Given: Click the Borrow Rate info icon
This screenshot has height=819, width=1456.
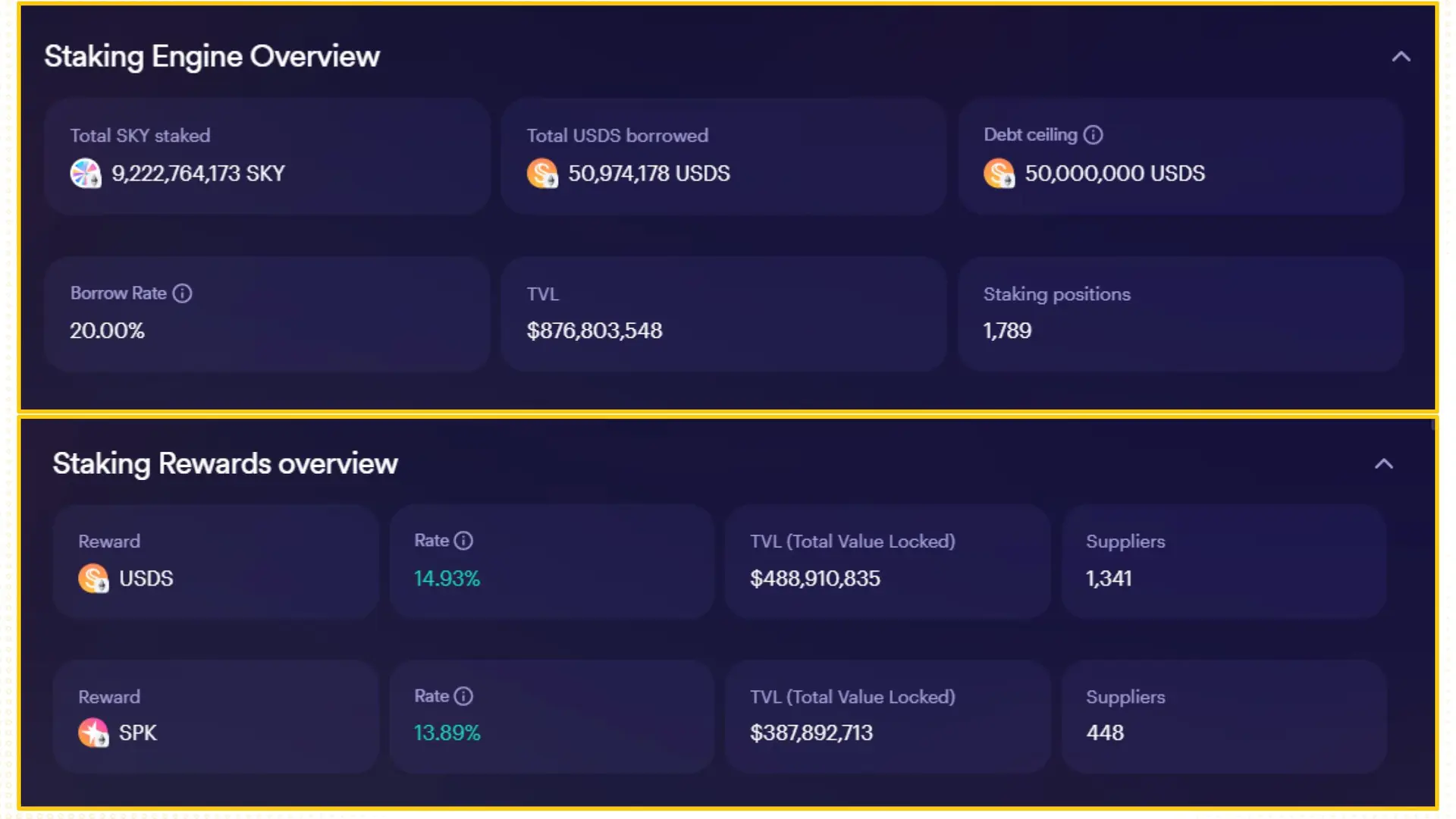Looking at the screenshot, I should coord(182,293).
